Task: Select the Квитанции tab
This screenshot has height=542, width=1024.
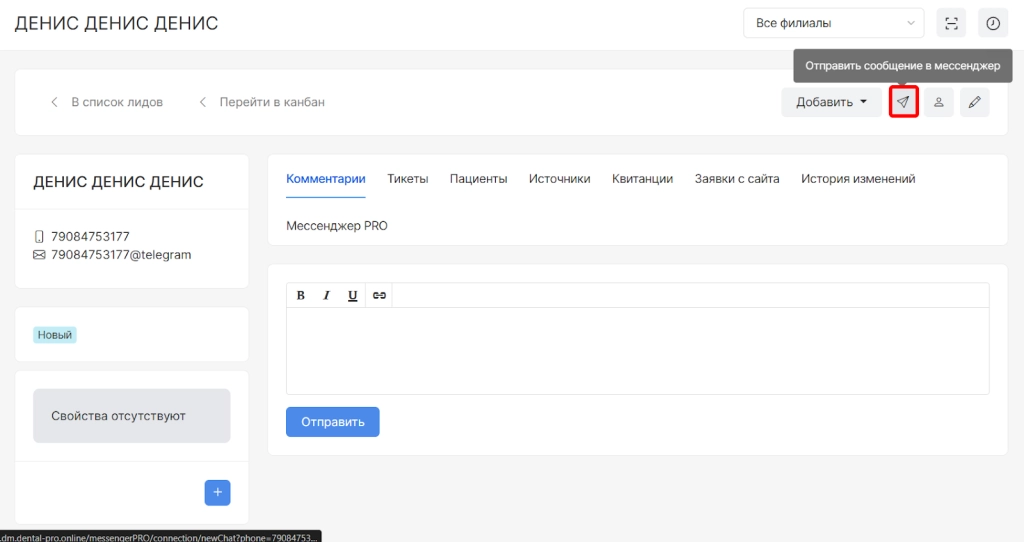Action: tap(642, 179)
